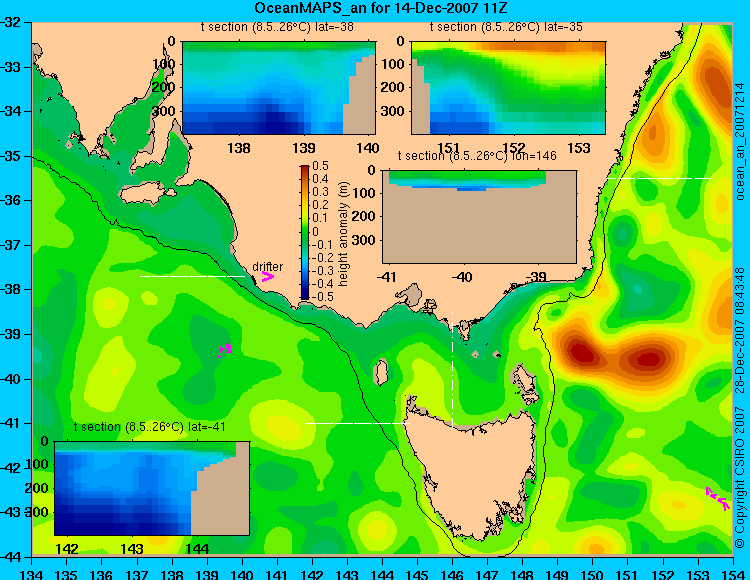
Task: Select the white dashed section line at latitude -35
Action: tap(659, 178)
